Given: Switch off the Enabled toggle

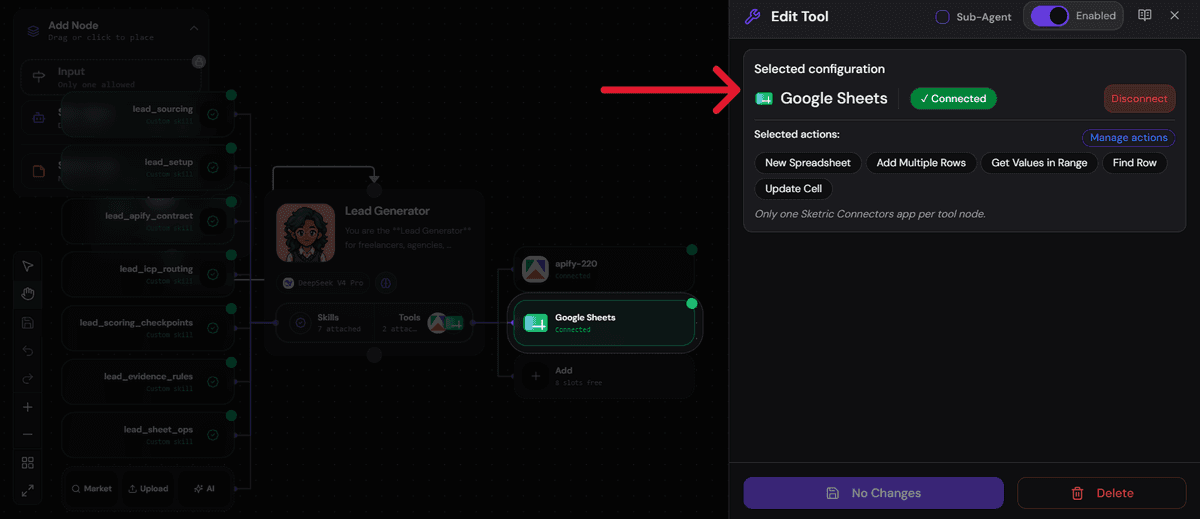Looking at the screenshot, I should point(1050,16).
